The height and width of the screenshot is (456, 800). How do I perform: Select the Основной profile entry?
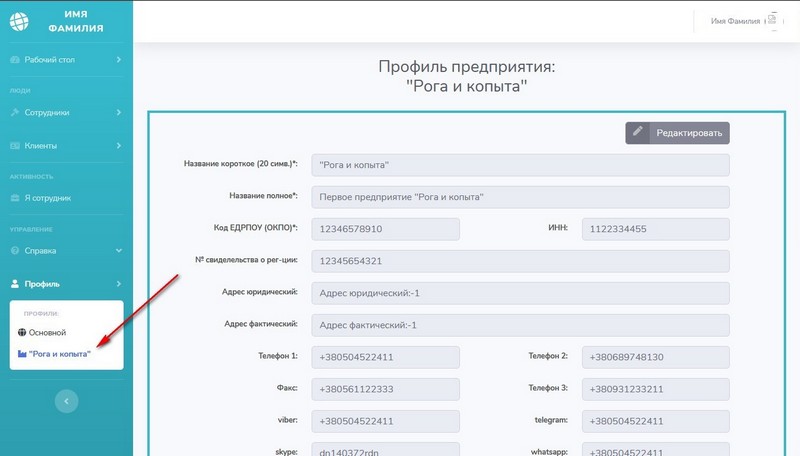47,332
